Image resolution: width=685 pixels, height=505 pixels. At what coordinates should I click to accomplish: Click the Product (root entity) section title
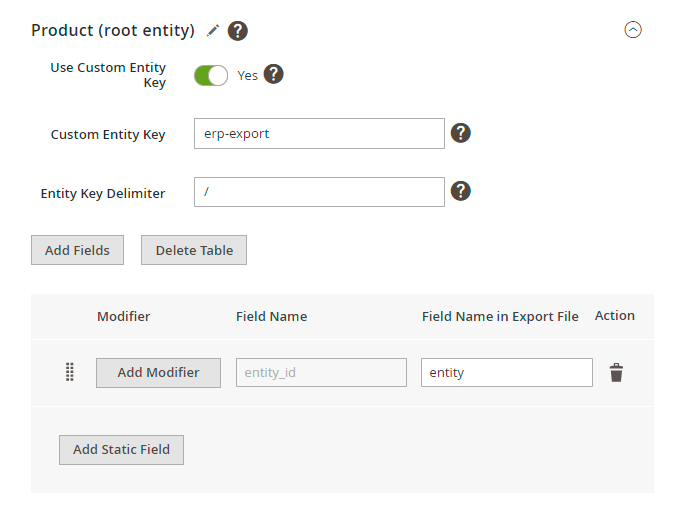coord(113,30)
